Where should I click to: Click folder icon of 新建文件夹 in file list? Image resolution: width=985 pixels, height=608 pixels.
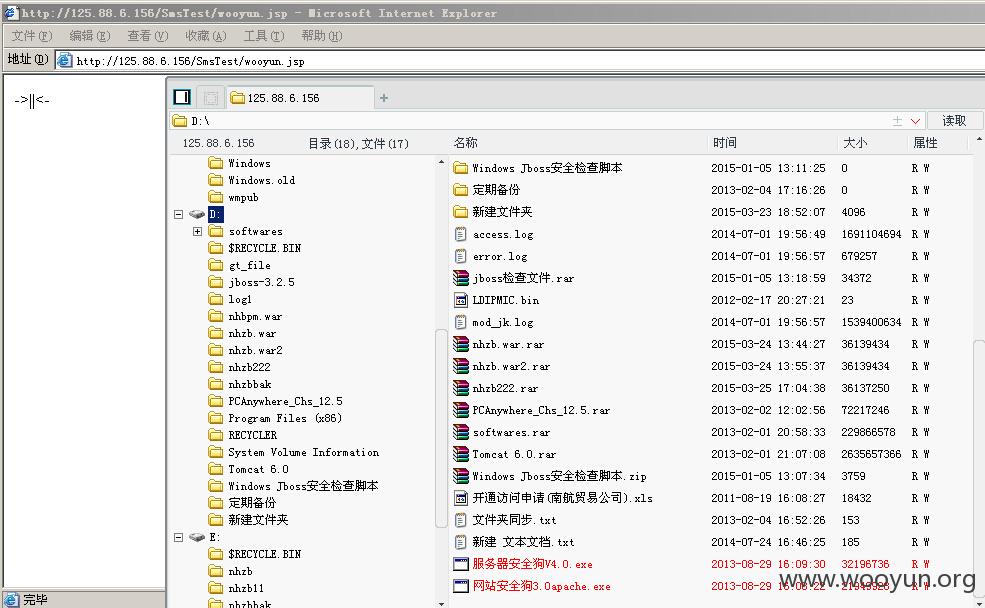[x=460, y=212]
